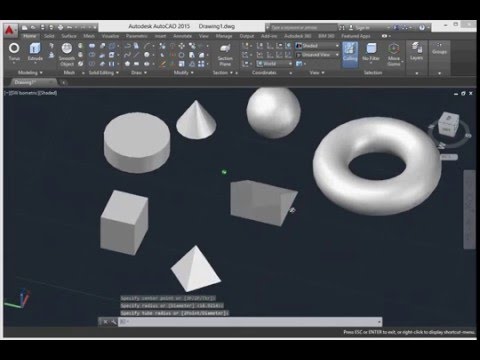Open the Unsaved View dropdown

(x=317, y=55)
